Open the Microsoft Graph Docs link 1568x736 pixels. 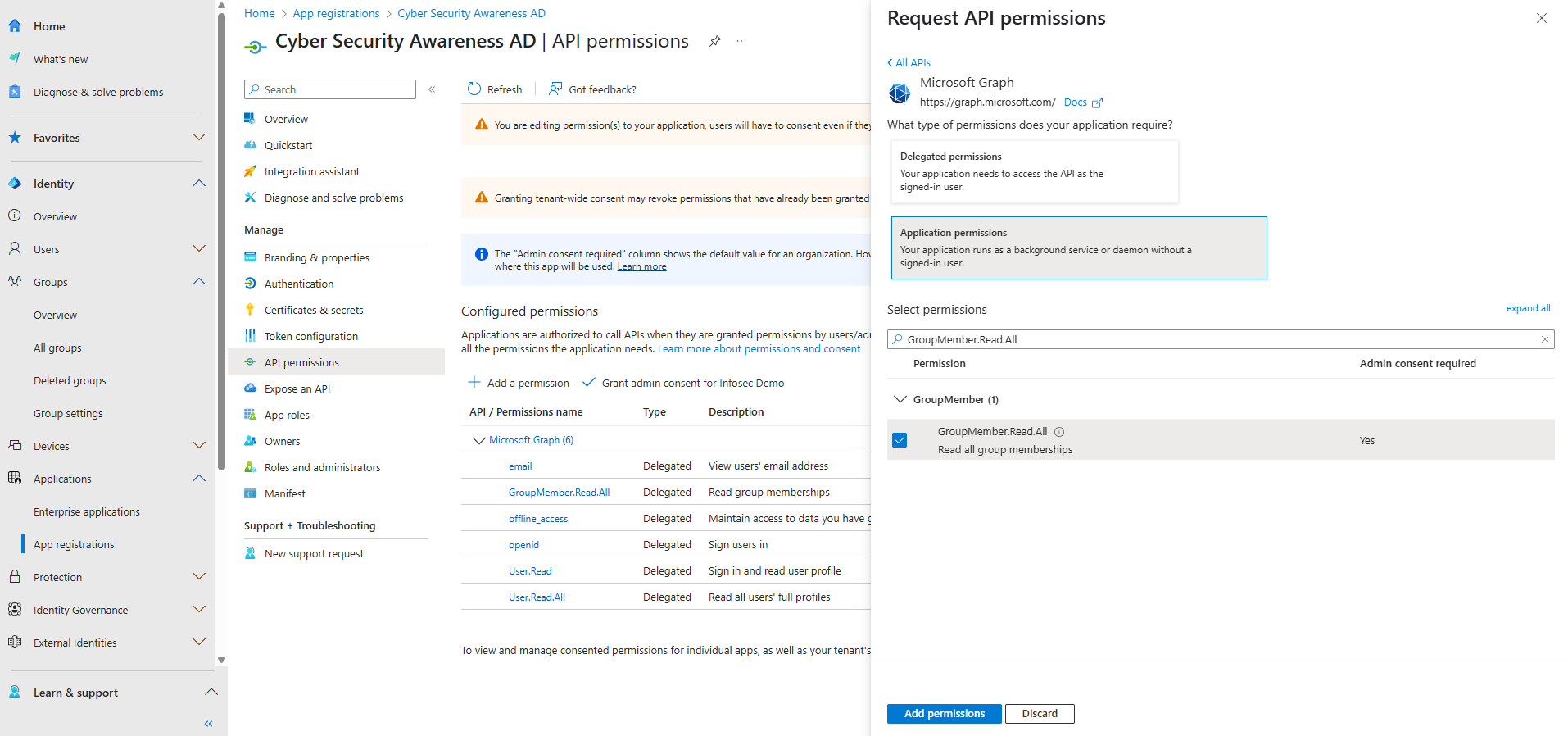point(1076,102)
